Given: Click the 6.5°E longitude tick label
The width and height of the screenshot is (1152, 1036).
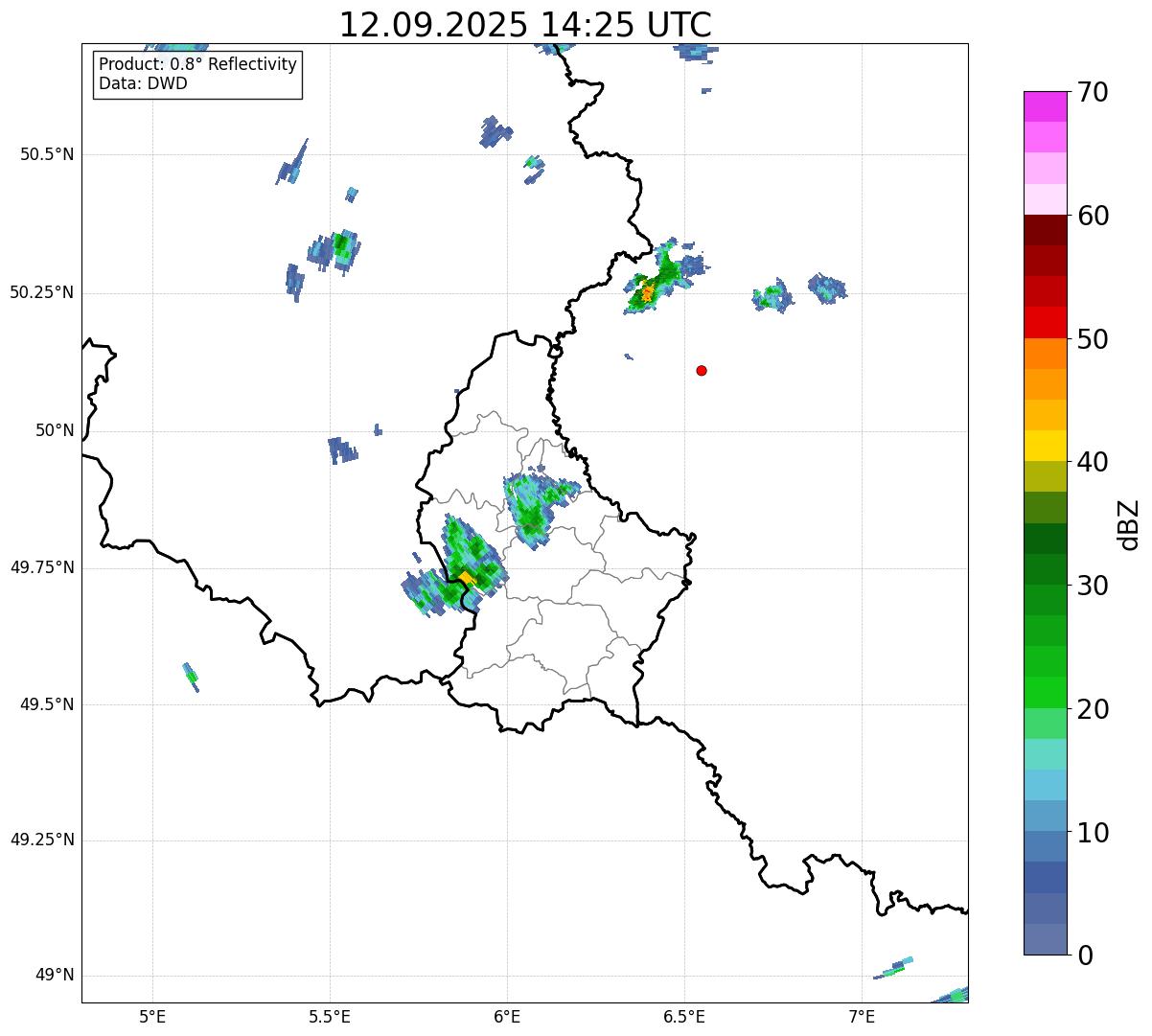Looking at the screenshot, I should point(684,1016).
